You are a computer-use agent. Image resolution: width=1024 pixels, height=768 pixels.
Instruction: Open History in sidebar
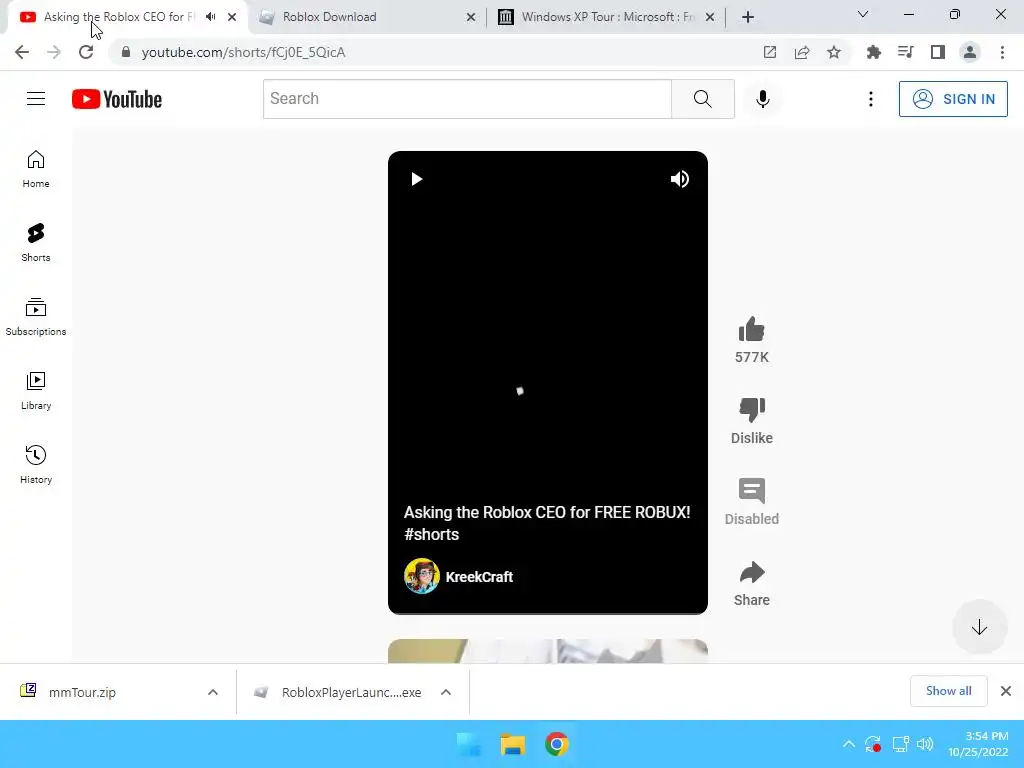point(36,465)
